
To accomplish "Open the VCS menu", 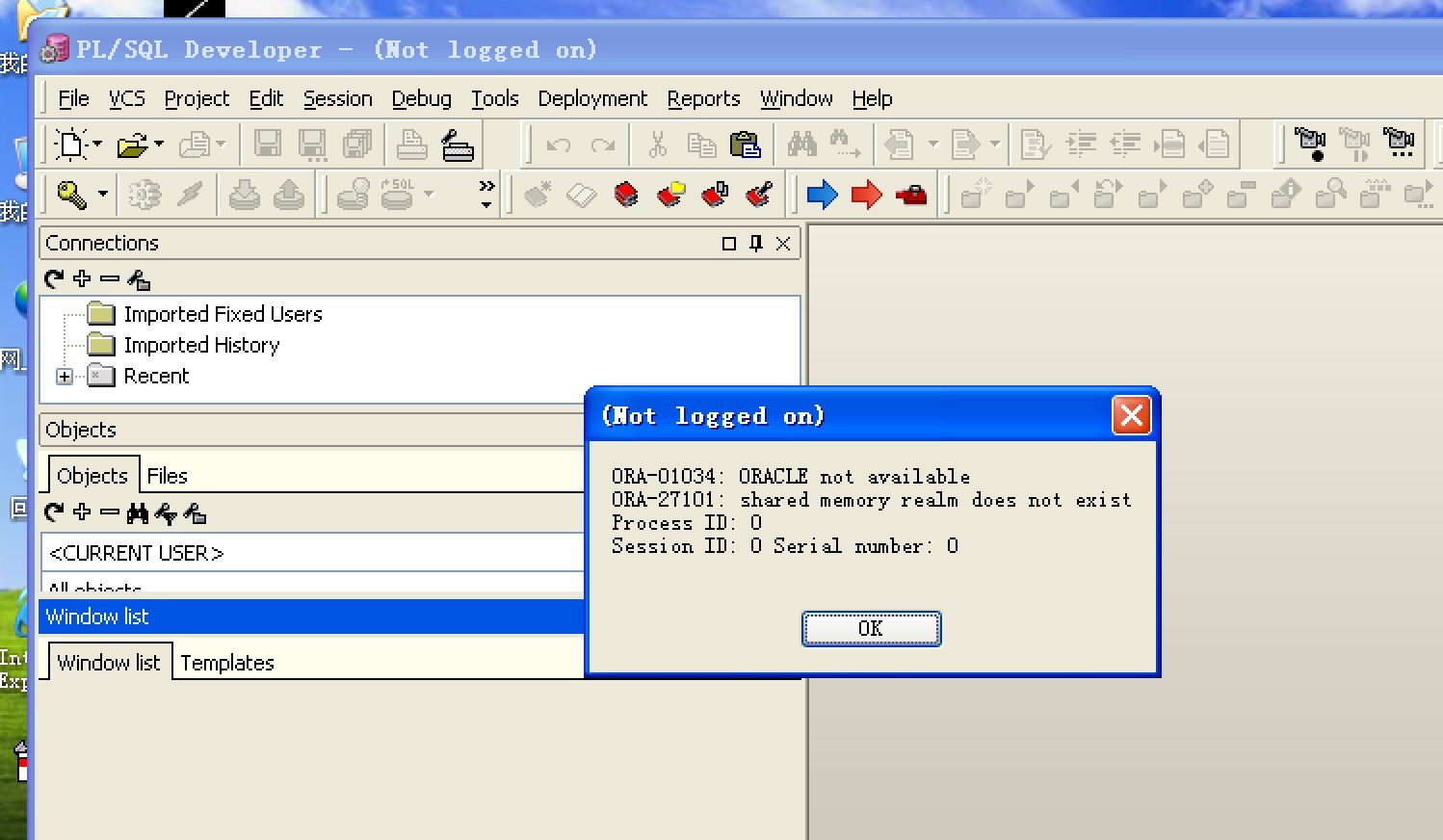I will click(x=126, y=98).
